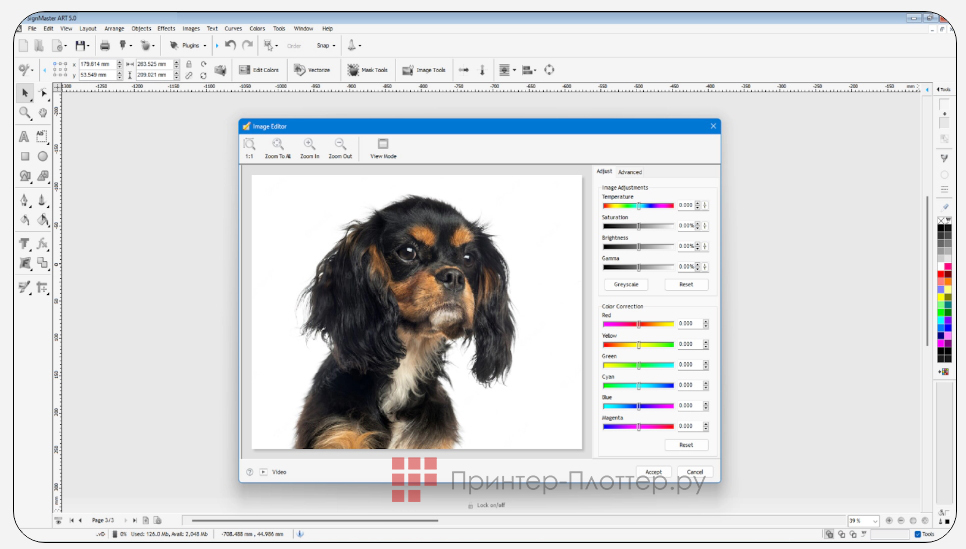Viewport: 966px width, 549px height.
Task: Switch to the Advanced tab
Action: (x=630, y=172)
